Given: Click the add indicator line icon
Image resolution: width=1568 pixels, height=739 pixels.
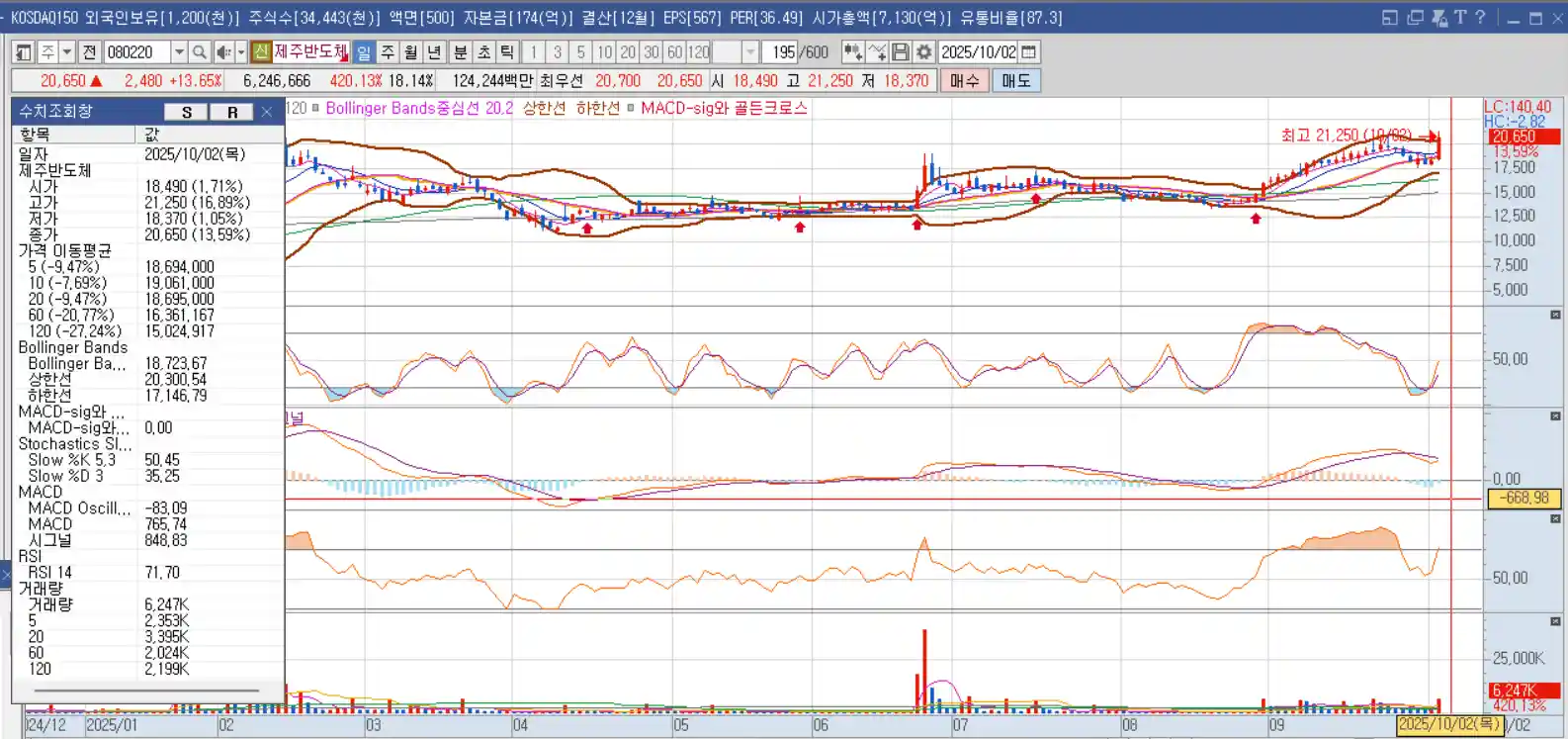Looking at the screenshot, I should pyautogui.click(x=877, y=51).
